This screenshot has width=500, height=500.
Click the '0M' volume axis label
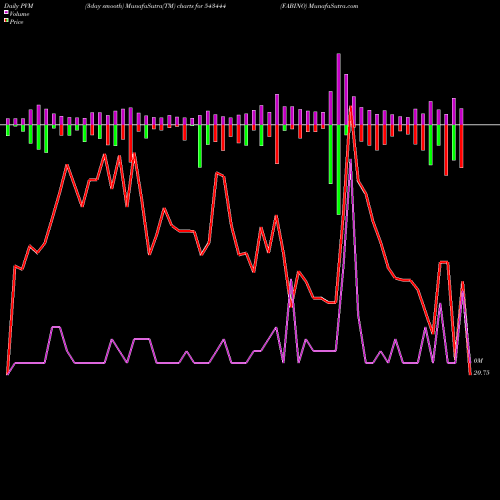[x=478, y=361]
